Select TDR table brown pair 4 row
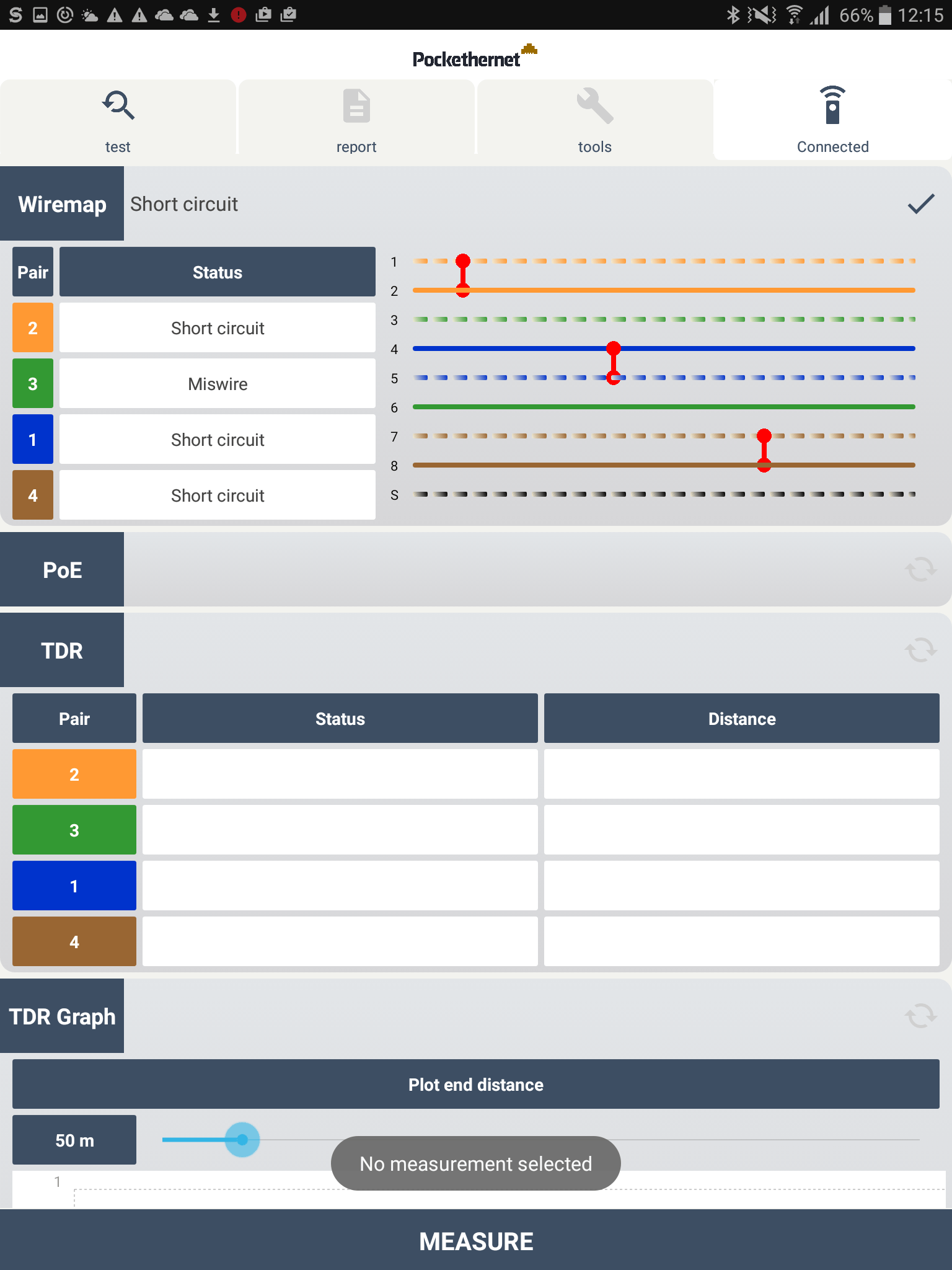Screen dimensions: 952x1270 click(x=74, y=941)
